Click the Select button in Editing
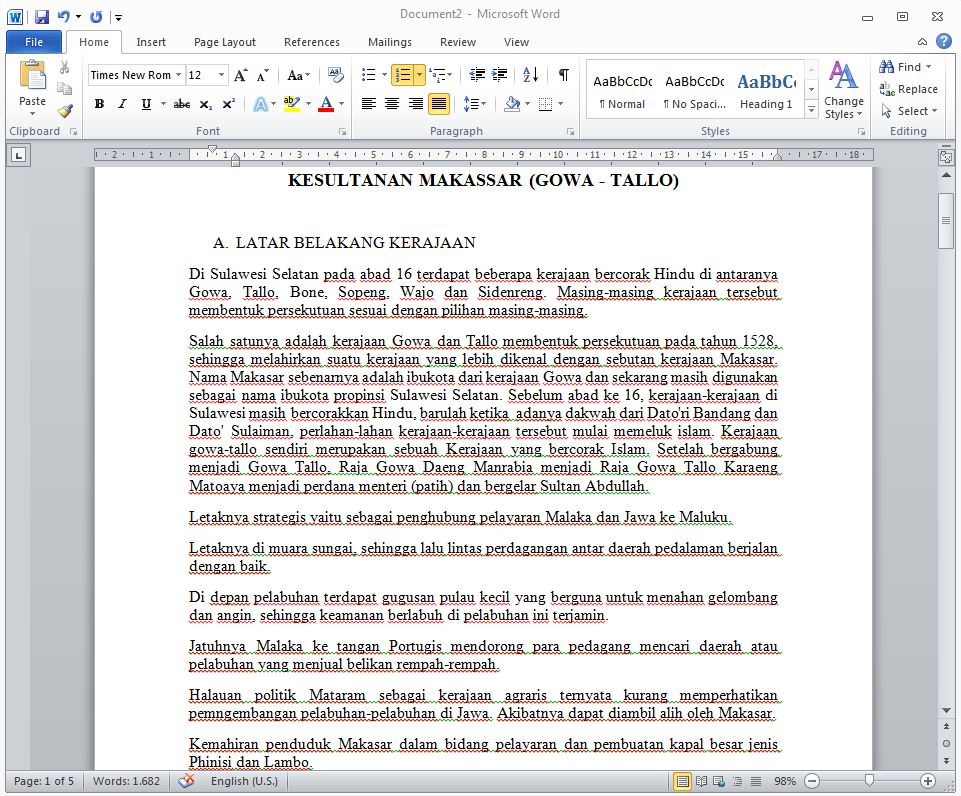This screenshot has width=961, height=796. coord(909,111)
